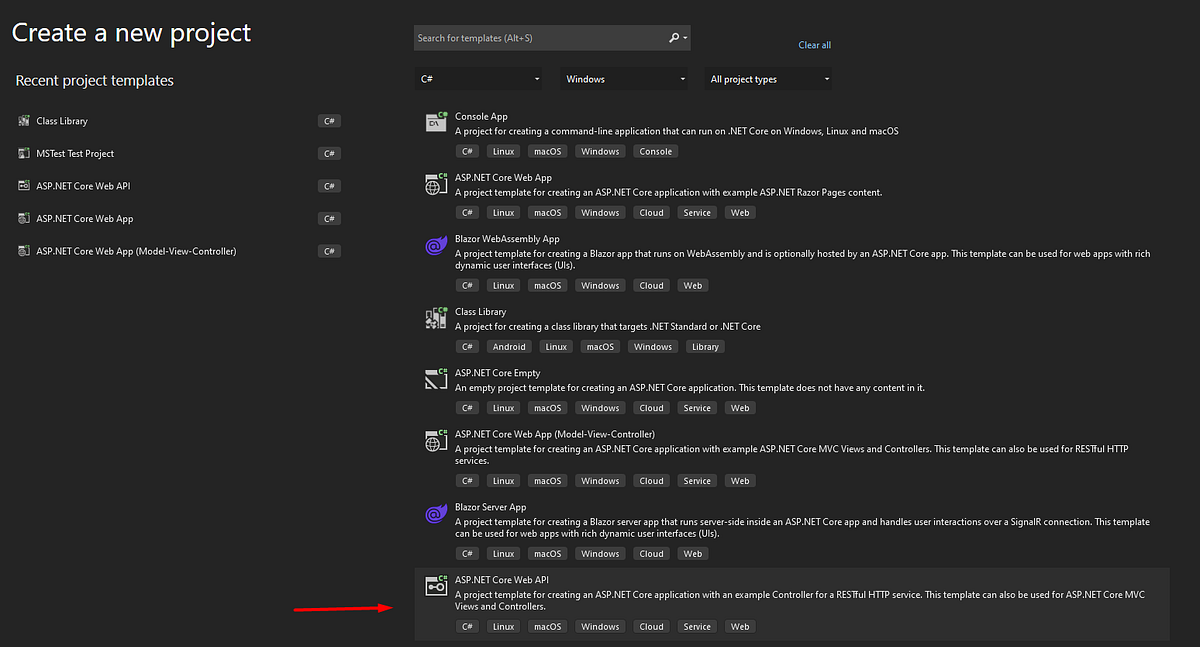Select the Console App template title
This screenshot has height=647, width=1200.
click(x=481, y=117)
